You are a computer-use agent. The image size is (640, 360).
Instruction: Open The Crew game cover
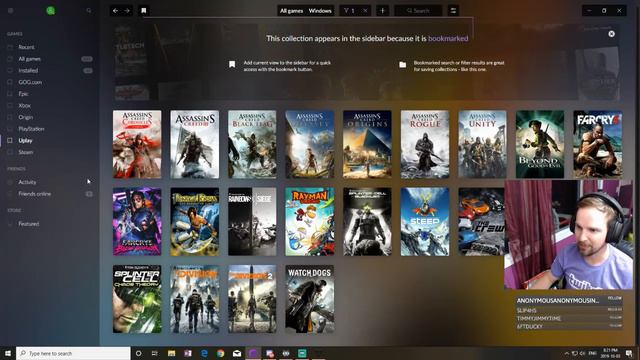tap(482, 222)
